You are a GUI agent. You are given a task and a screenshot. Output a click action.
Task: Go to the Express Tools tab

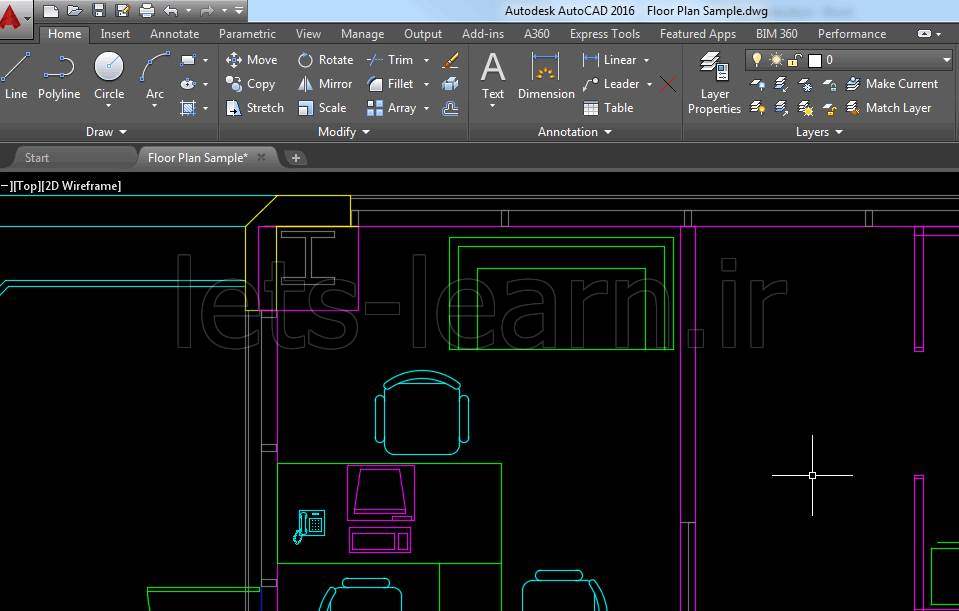tap(605, 34)
